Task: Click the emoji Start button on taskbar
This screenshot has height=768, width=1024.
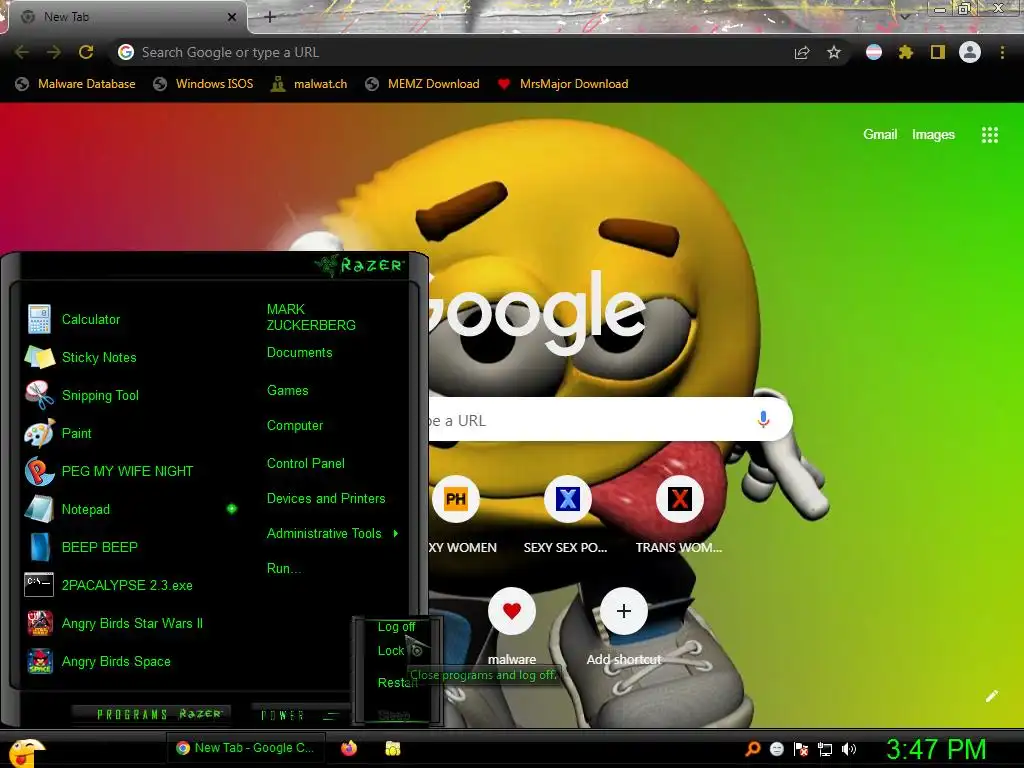Action: point(27,752)
